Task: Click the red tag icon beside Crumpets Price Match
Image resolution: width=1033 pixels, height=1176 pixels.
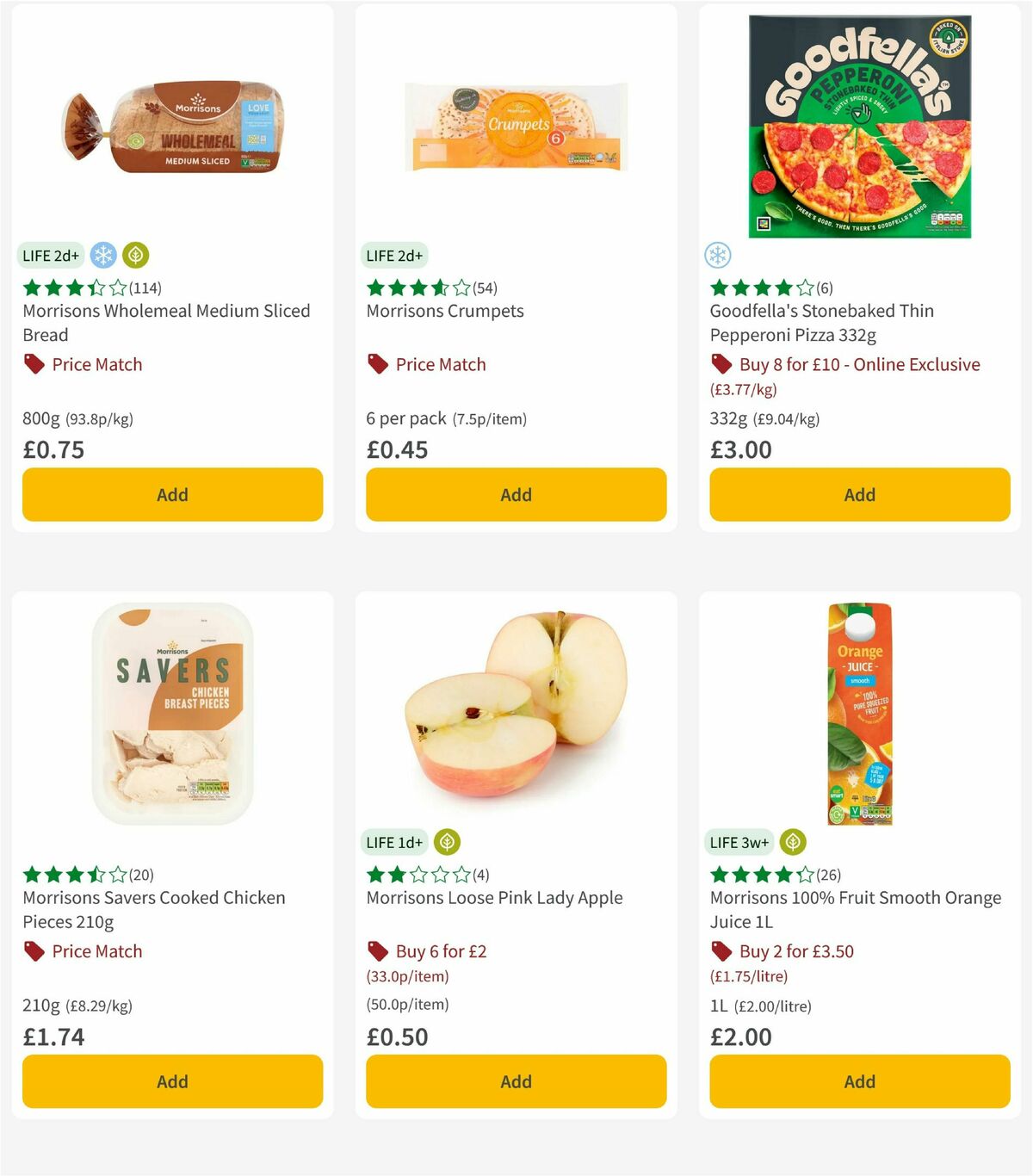Action: (376, 364)
